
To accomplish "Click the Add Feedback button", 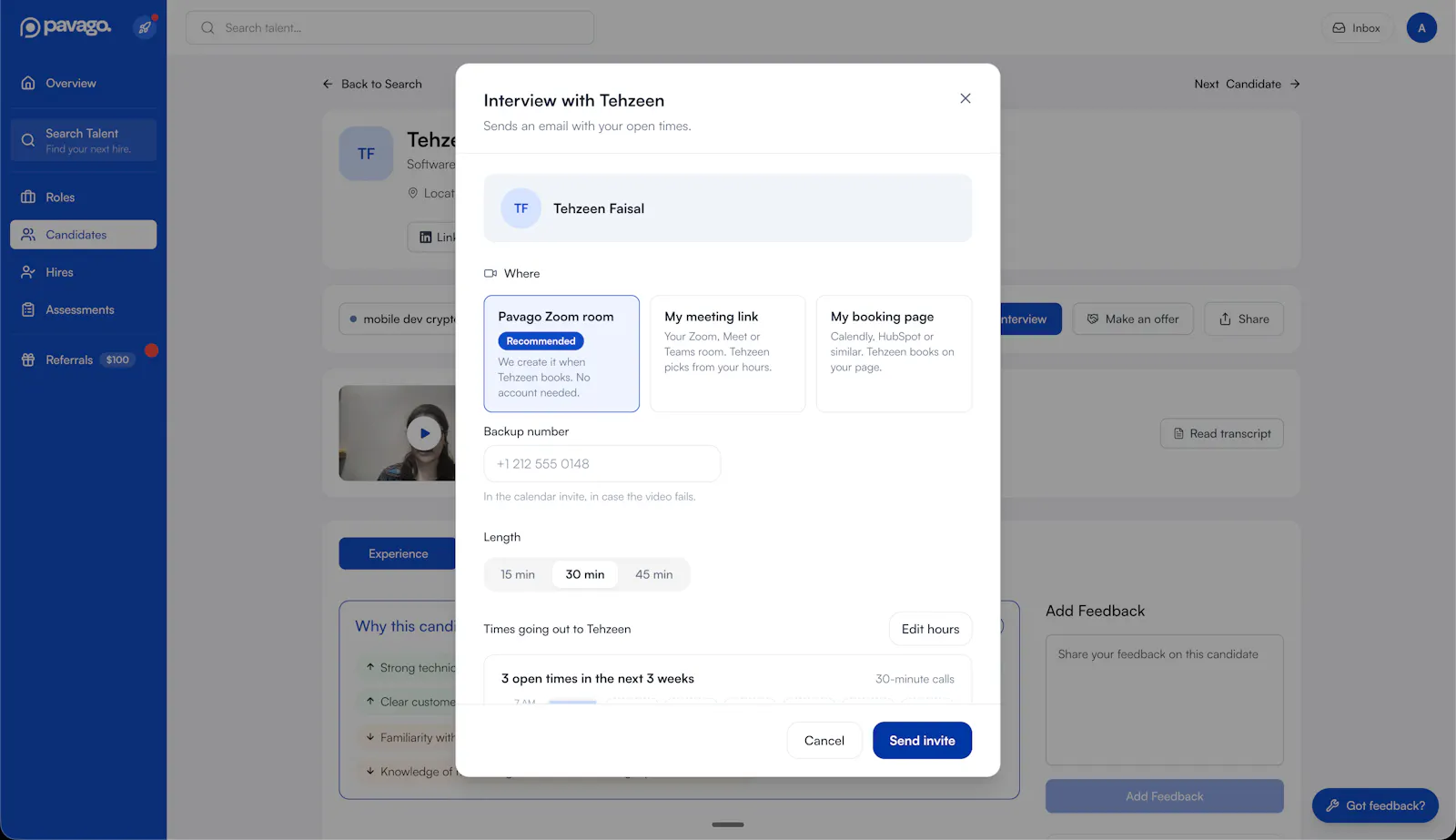I will point(1164,796).
